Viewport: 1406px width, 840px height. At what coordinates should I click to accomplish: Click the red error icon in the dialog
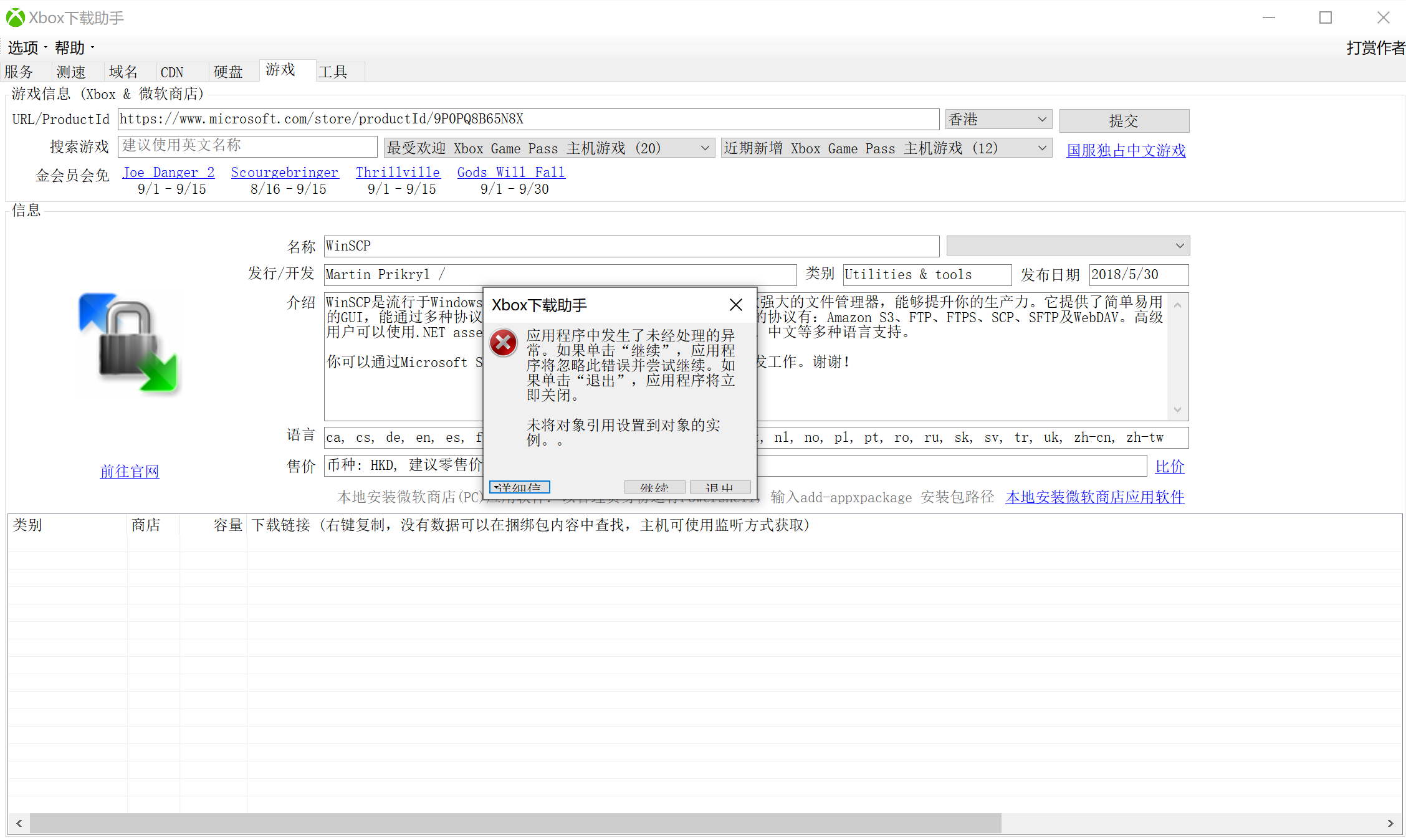coord(503,342)
